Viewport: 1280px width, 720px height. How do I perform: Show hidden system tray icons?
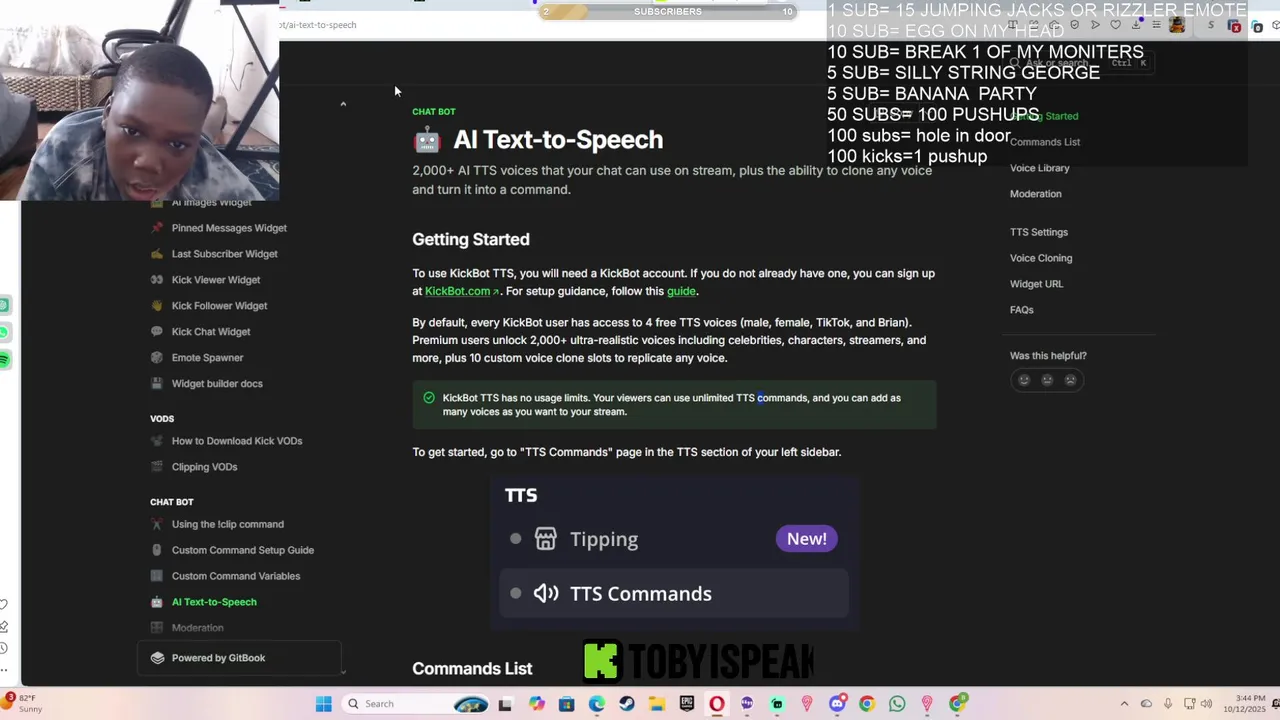coord(1124,704)
